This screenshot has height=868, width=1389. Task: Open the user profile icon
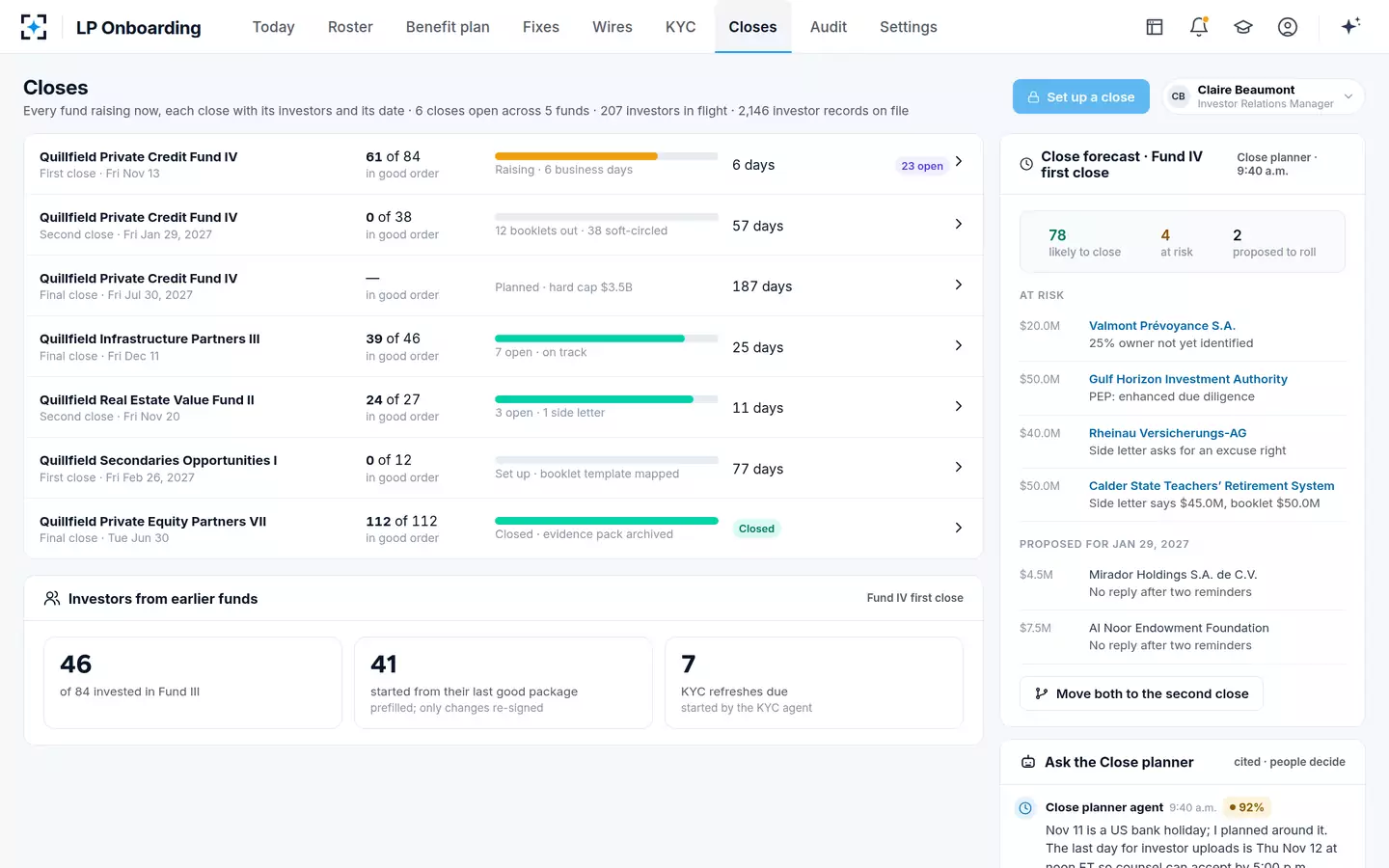[1288, 27]
